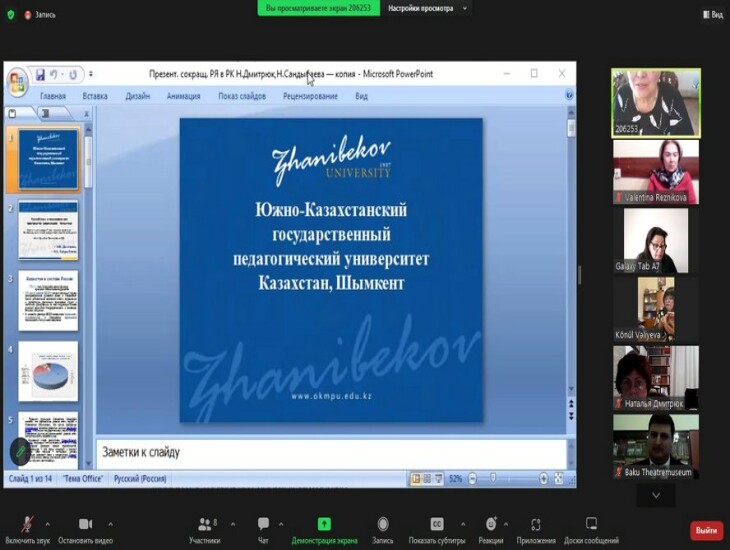
Task: Fit slide to current window icon
Action: click(559, 479)
